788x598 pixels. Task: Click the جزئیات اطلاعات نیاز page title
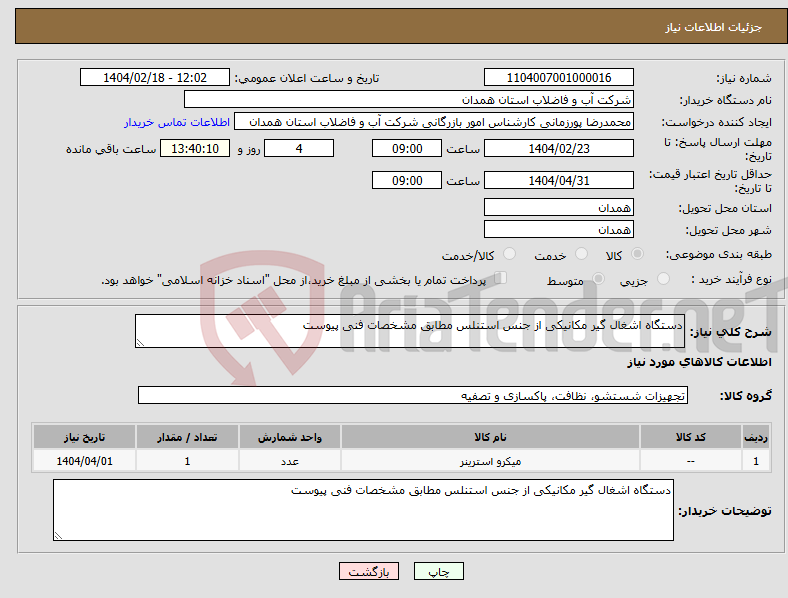(x=714, y=27)
